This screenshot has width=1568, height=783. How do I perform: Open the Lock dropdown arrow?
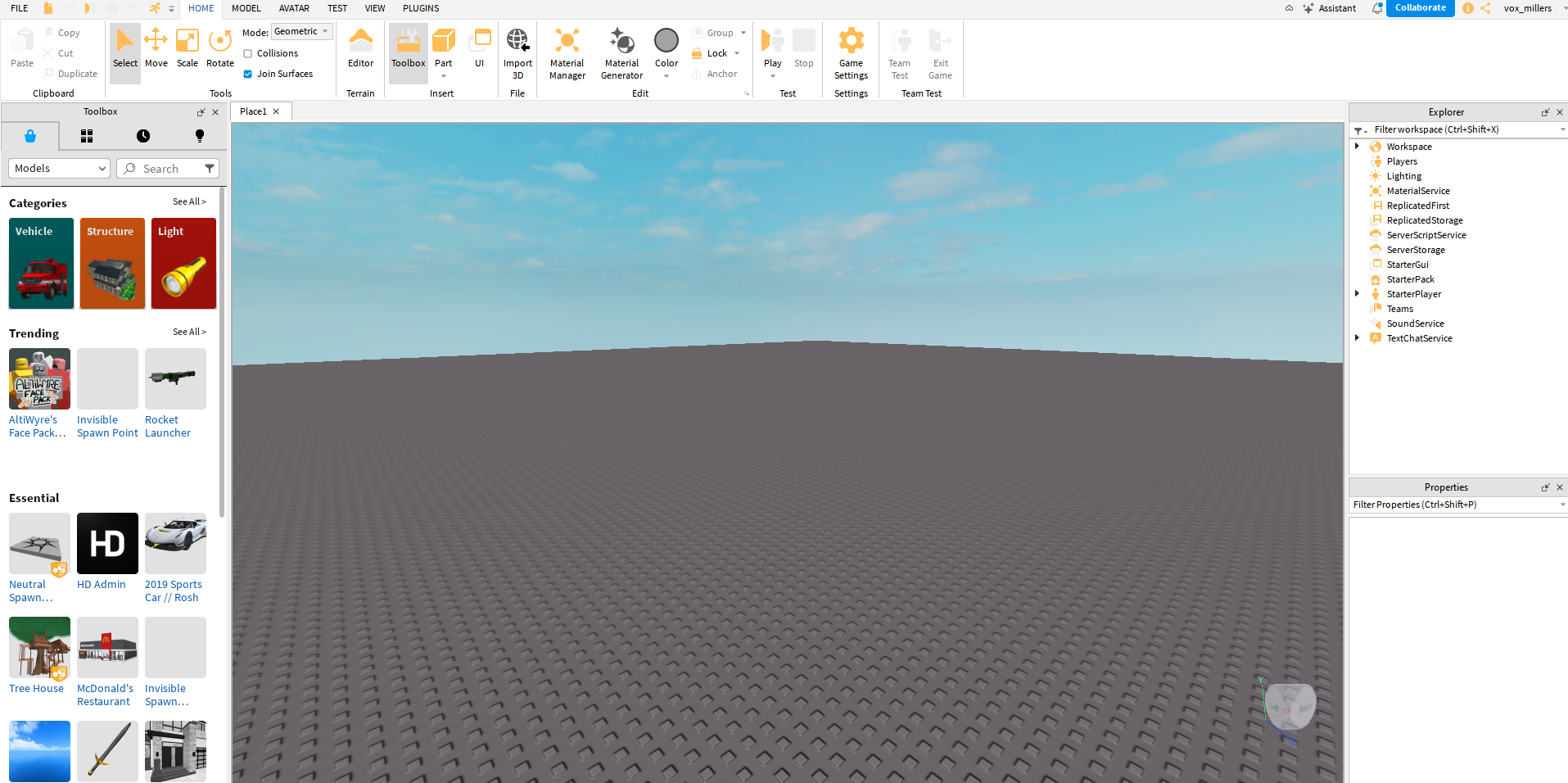coord(737,53)
